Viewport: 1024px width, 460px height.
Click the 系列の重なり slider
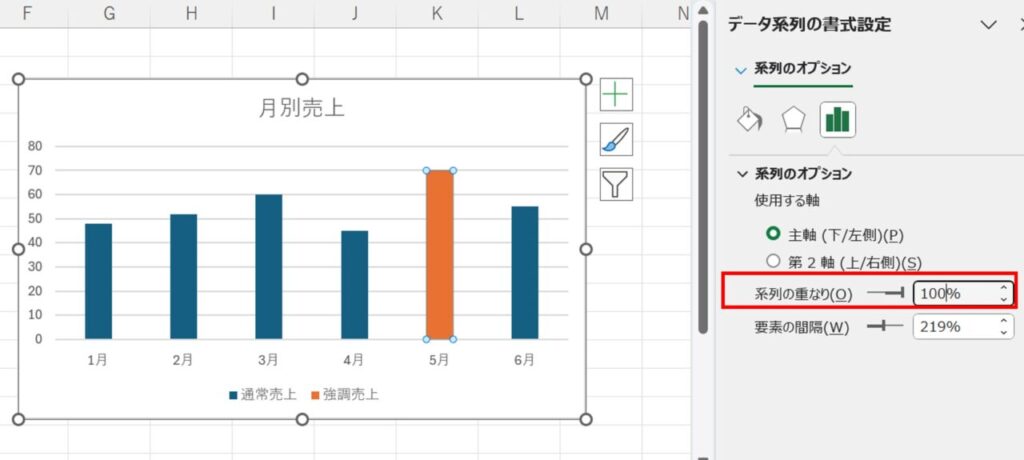click(885, 294)
